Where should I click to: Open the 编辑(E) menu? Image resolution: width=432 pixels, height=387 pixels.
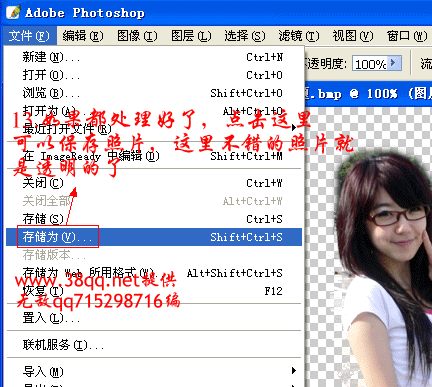[x=83, y=35]
